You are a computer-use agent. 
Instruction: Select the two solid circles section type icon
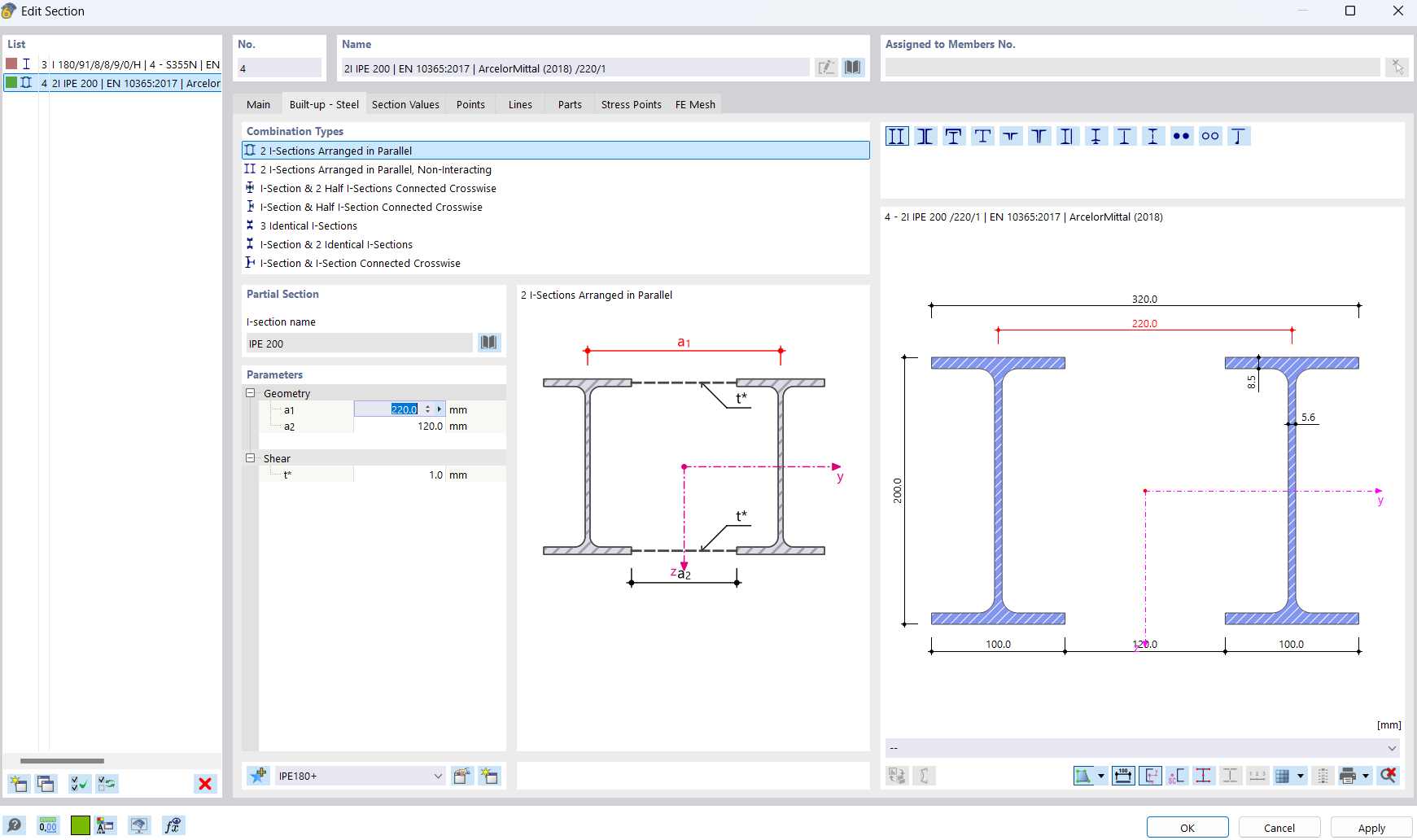[x=1181, y=137]
